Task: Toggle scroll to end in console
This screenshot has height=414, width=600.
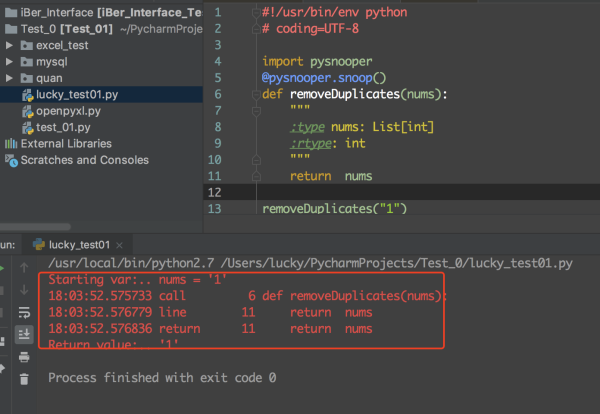Action: click(24, 334)
